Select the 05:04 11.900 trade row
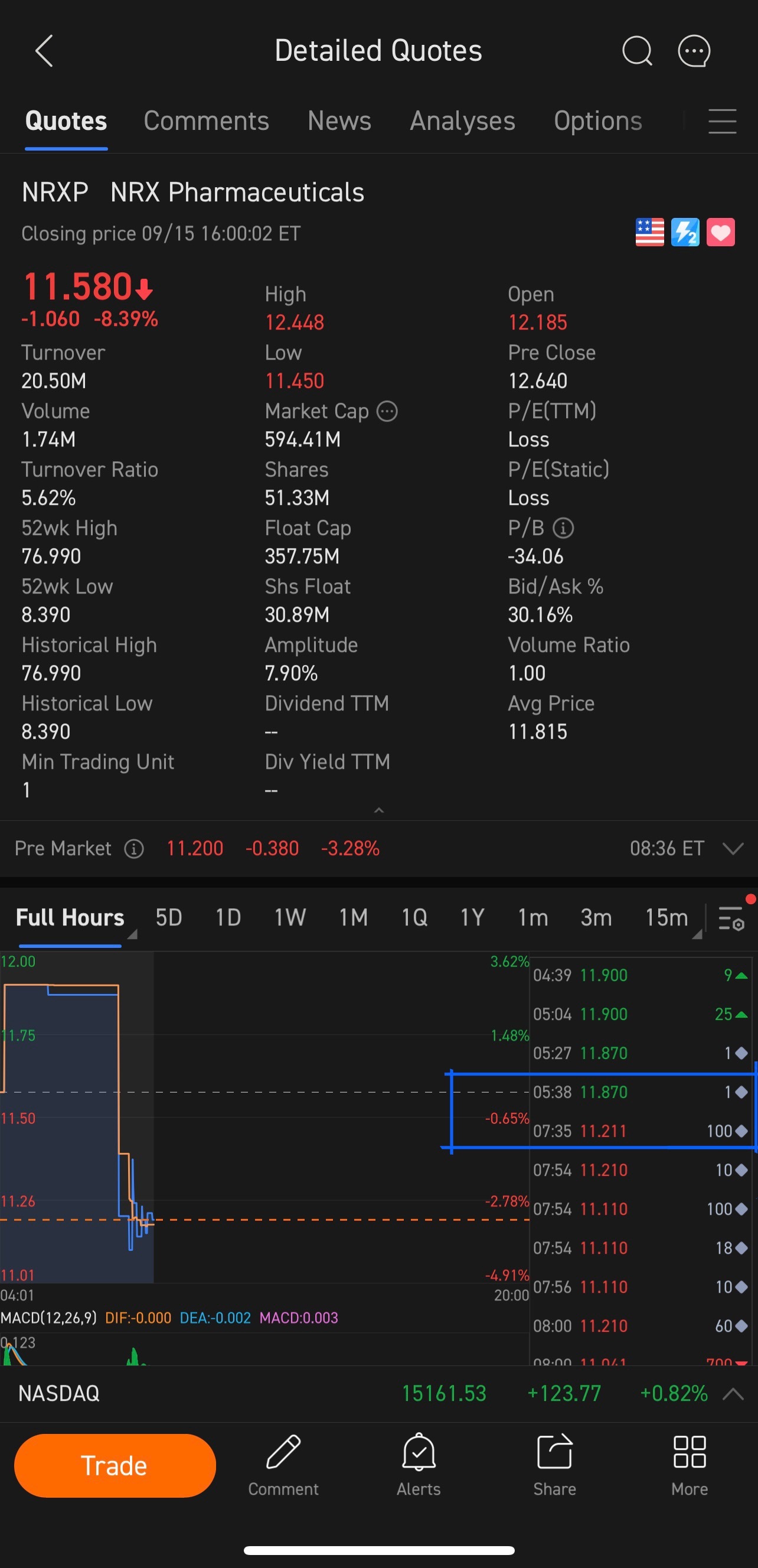The height and width of the screenshot is (1568, 758). (x=641, y=1014)
